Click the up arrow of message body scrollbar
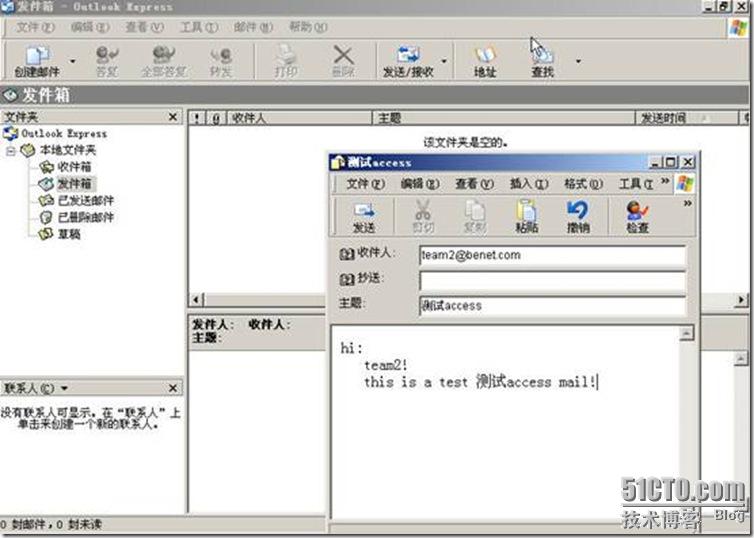 point(687,333)
